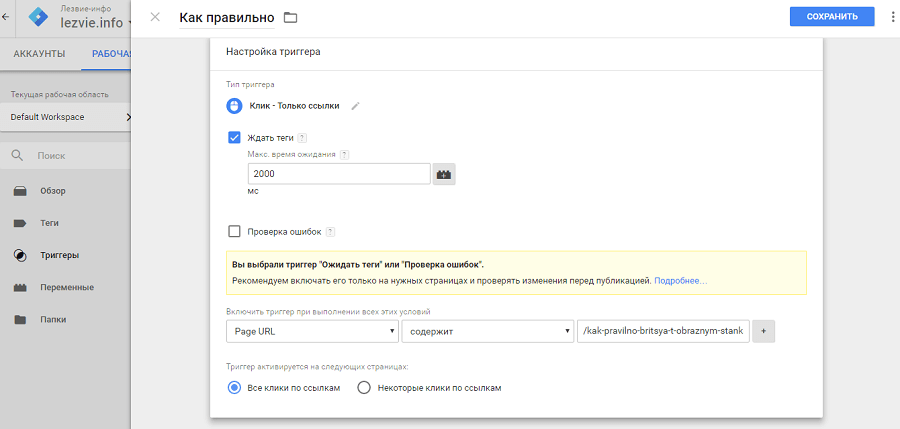Click the folder icon next to trigger name
The height and width of the screenshot is (429, 900).
(291, 17)
